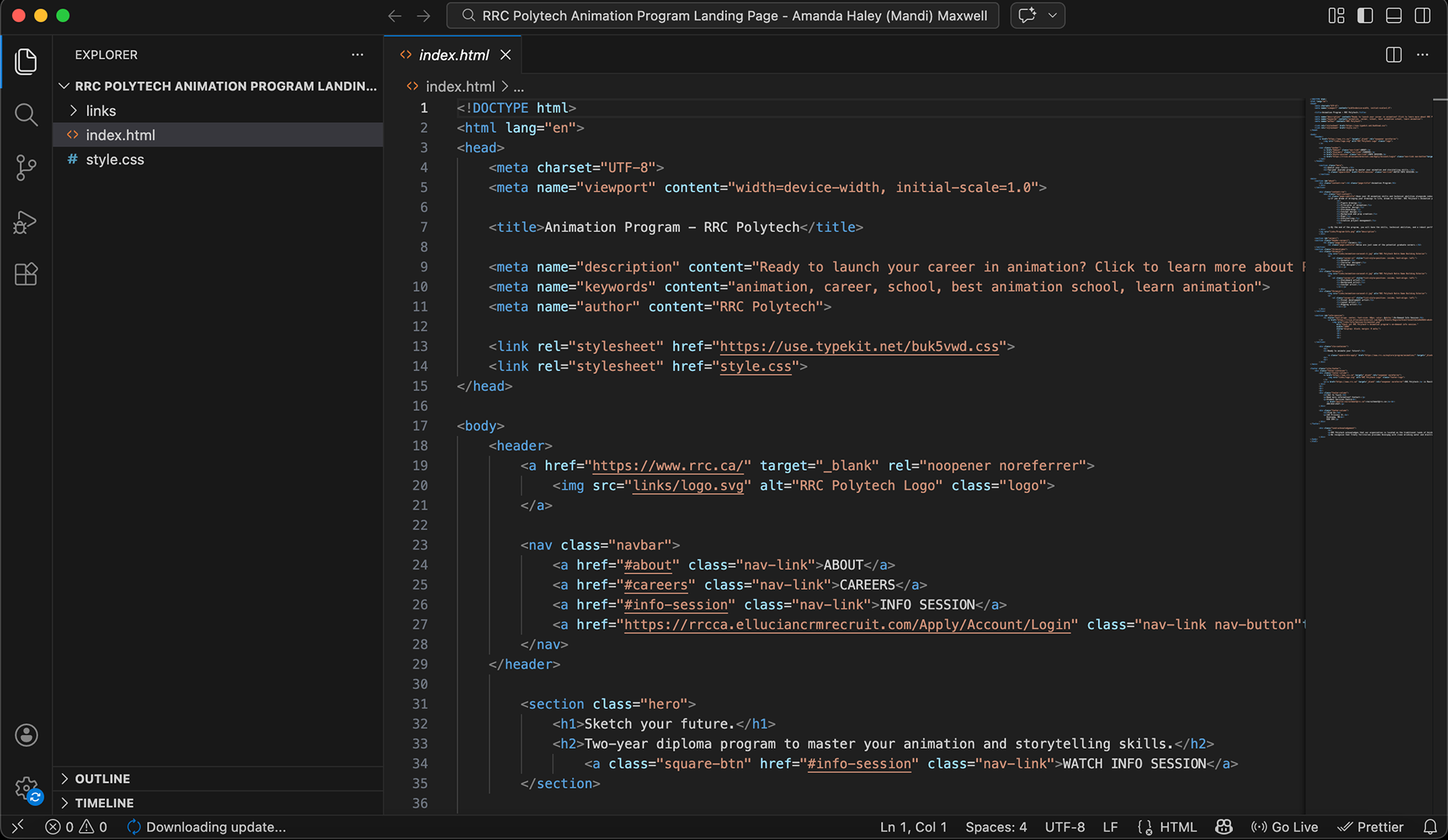The width and height of the screenshot is (1448, 840).
Task: Toggle the secondary side bar
Action: [1422, 16]
